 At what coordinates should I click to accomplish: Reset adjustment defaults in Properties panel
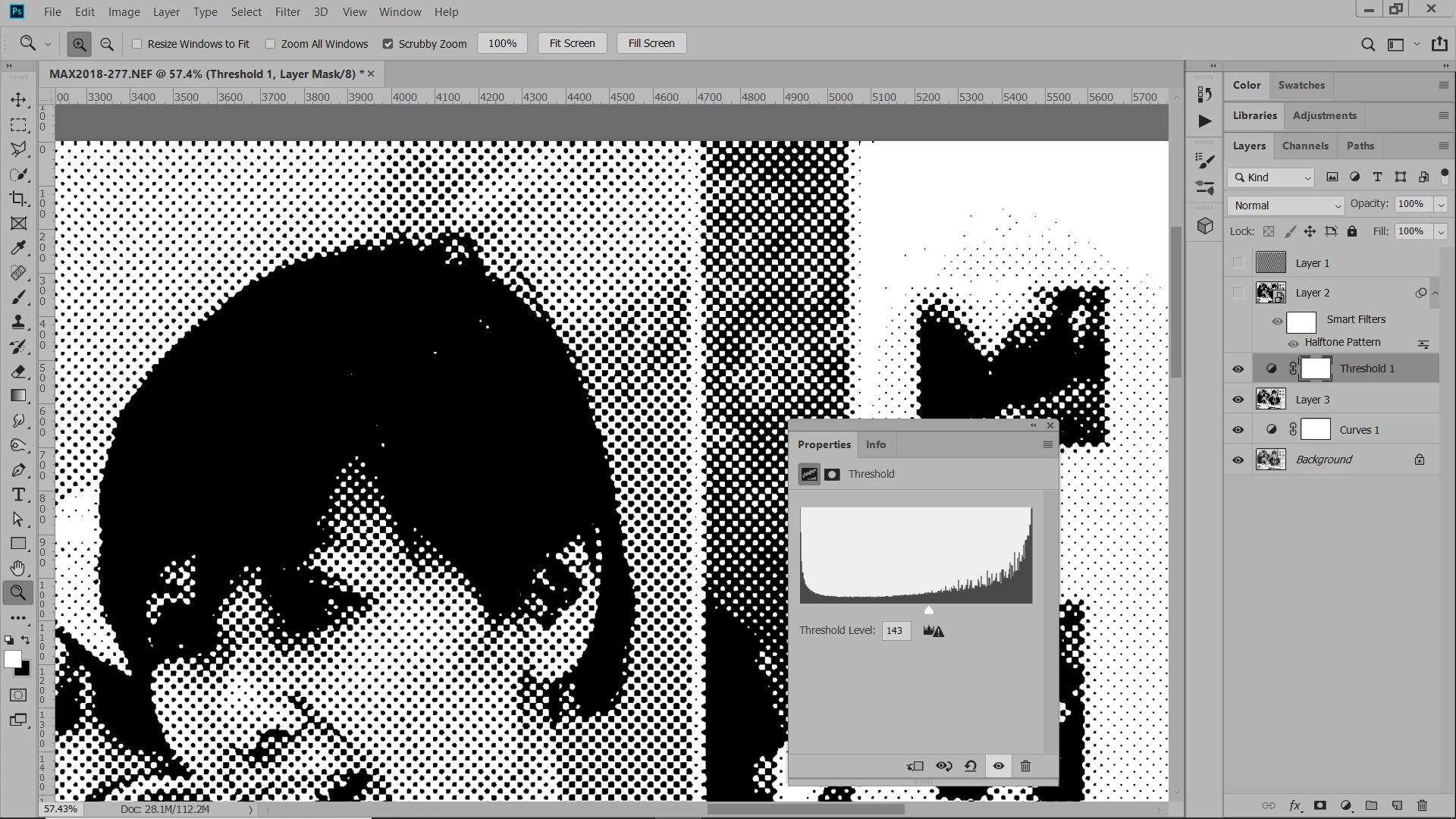(x=971, y=766)
